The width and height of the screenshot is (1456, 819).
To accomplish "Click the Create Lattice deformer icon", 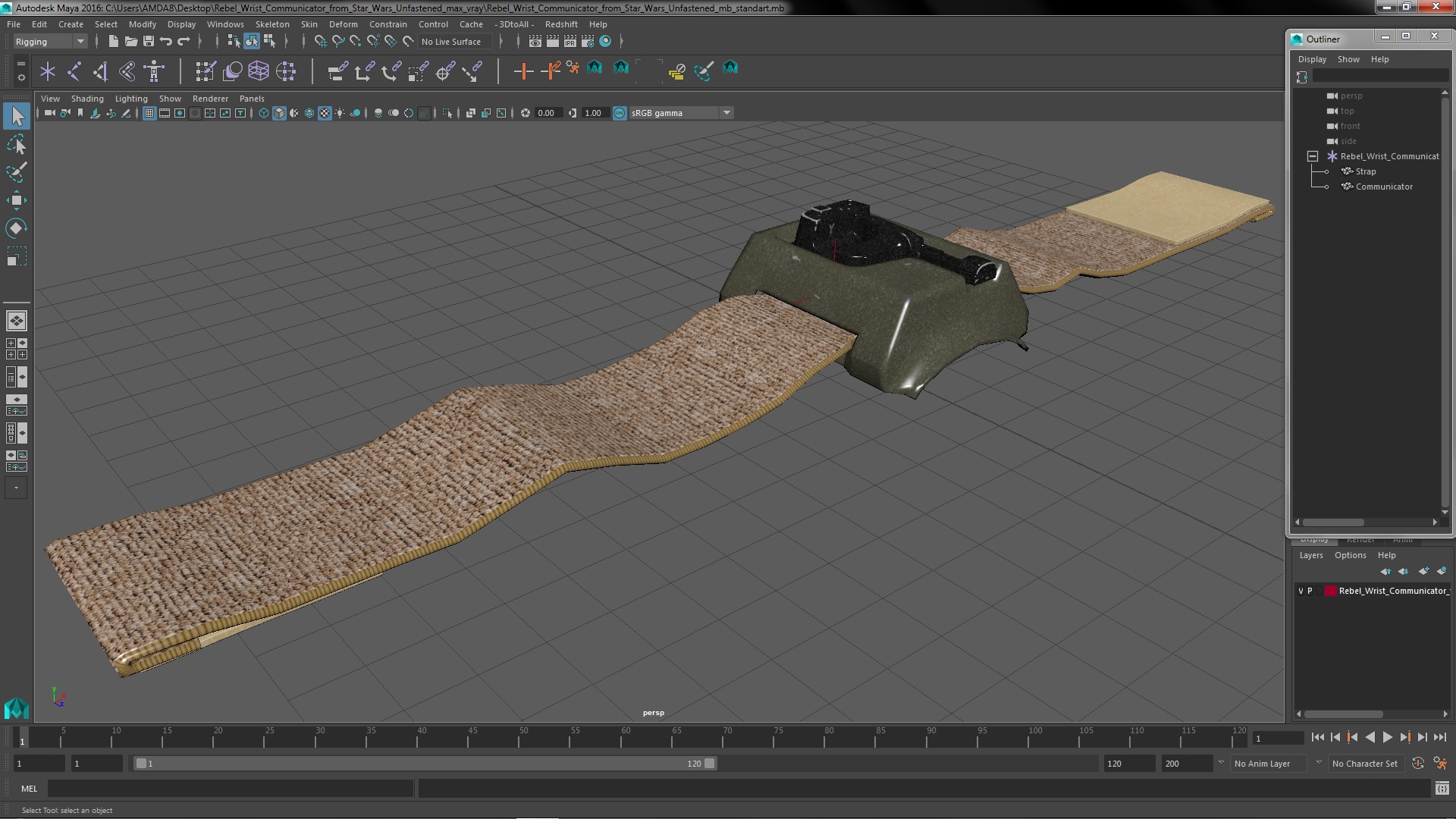I will pyautogui.click(x=259, y=71).
